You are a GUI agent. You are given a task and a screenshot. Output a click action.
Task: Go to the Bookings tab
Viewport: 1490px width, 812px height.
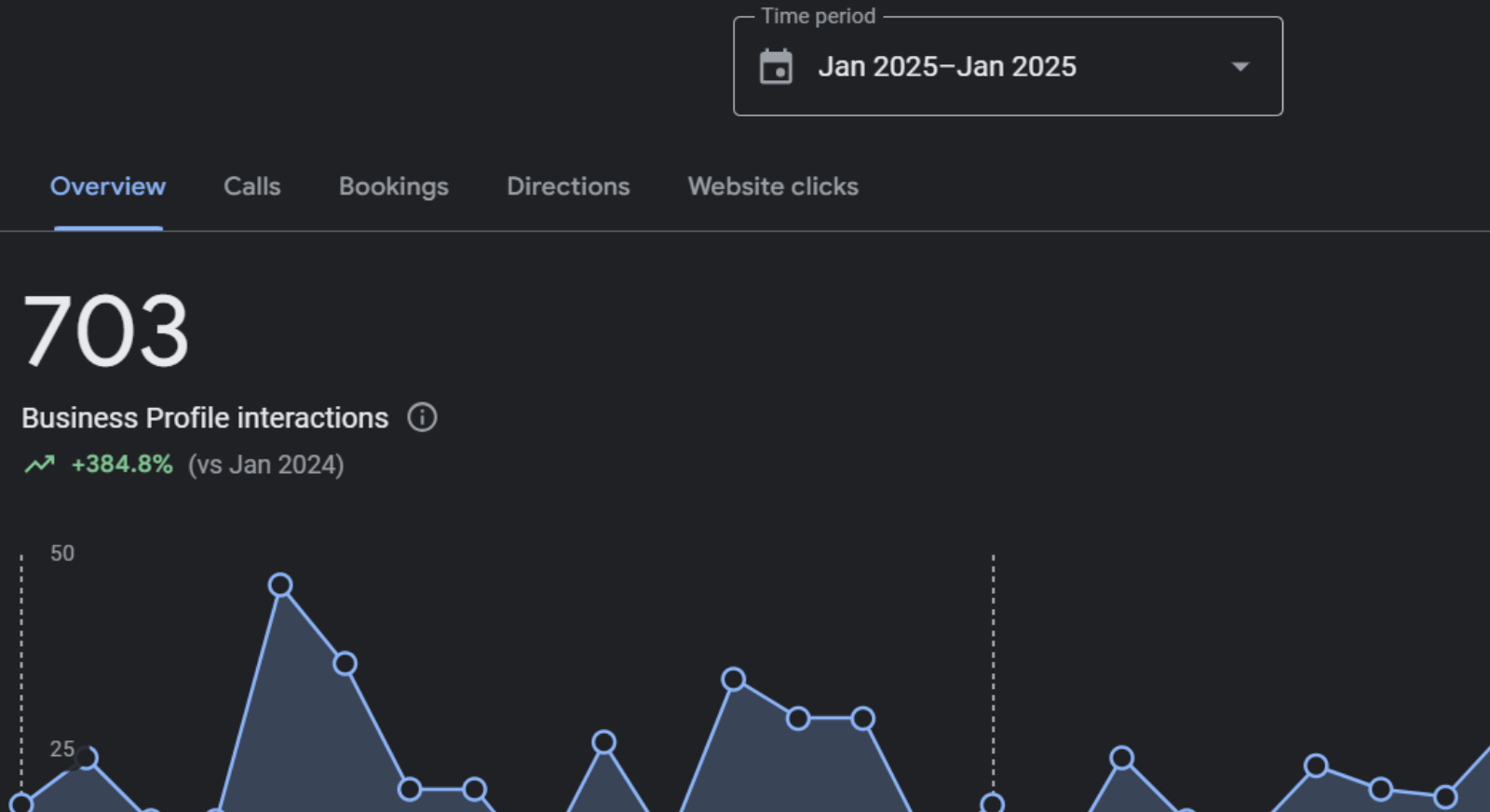click(x=393, y=186)
